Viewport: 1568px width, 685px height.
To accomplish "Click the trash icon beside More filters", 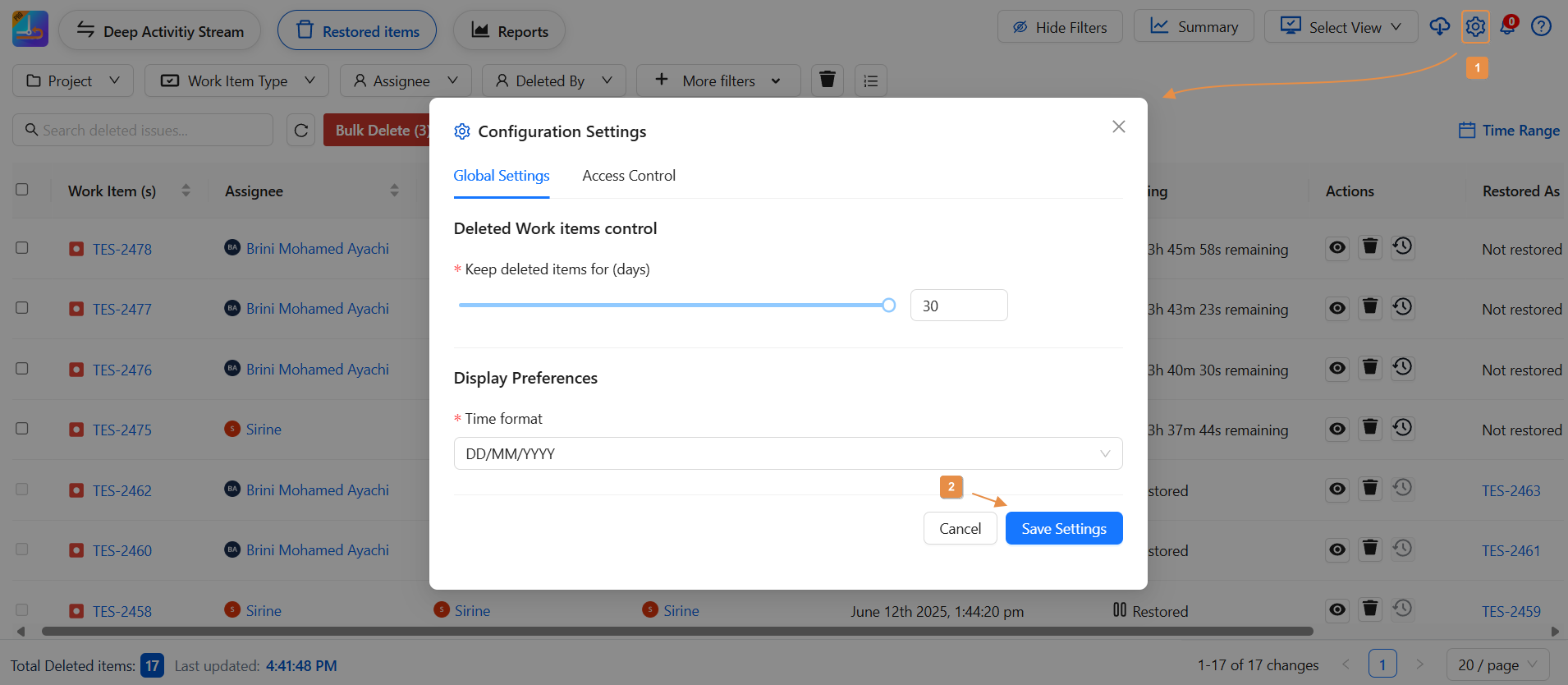I will [828, 80].
